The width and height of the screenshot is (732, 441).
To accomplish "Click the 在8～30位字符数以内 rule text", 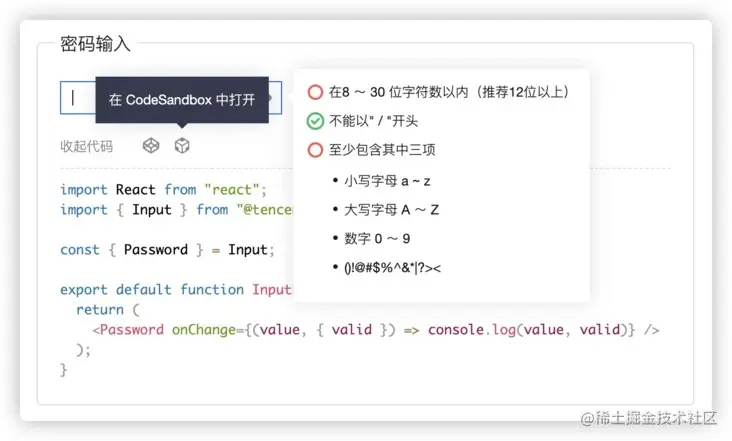I will pos(448,92).
